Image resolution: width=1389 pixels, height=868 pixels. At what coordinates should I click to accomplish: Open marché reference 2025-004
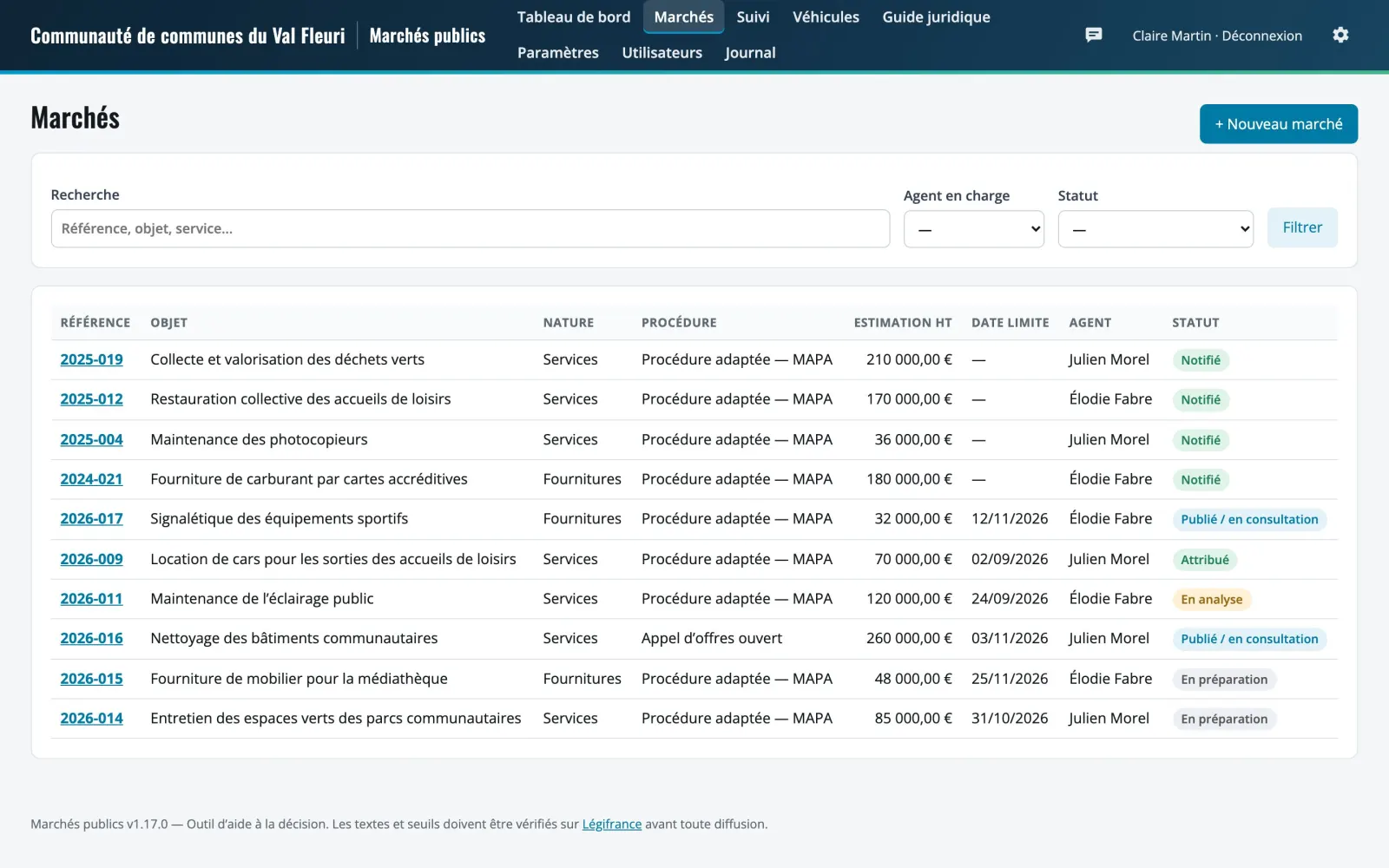91,439
